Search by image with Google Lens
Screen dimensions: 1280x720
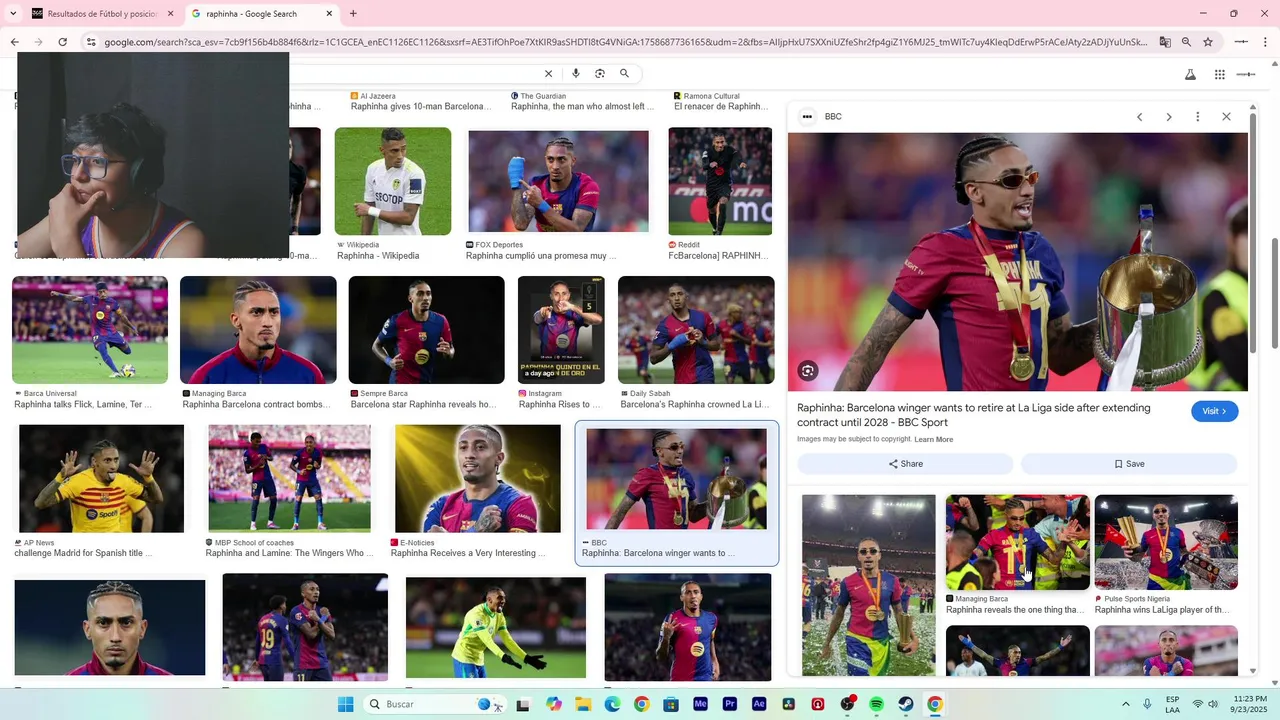pos(600,74)
